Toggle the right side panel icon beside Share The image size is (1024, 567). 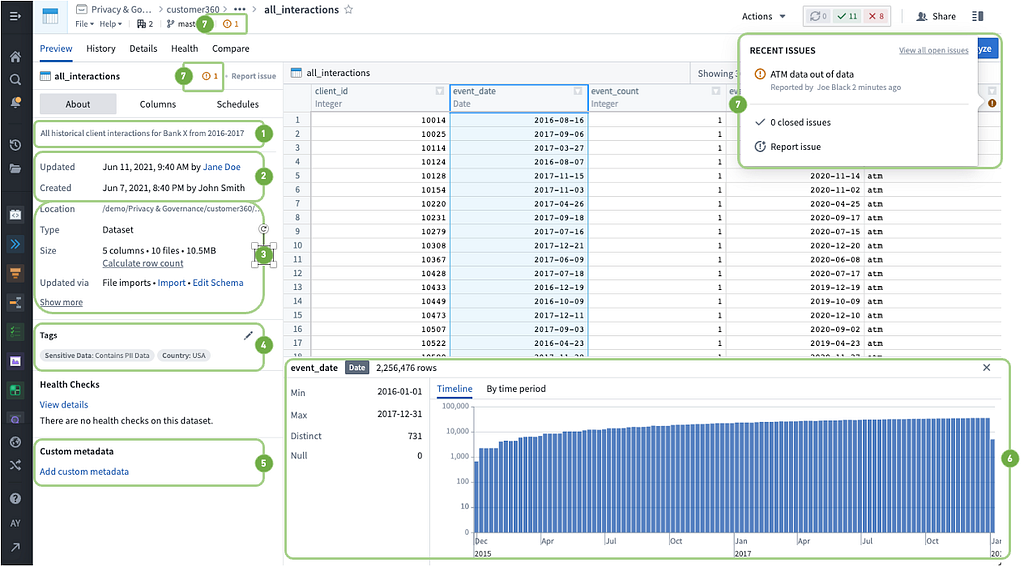tap(978, 17)
